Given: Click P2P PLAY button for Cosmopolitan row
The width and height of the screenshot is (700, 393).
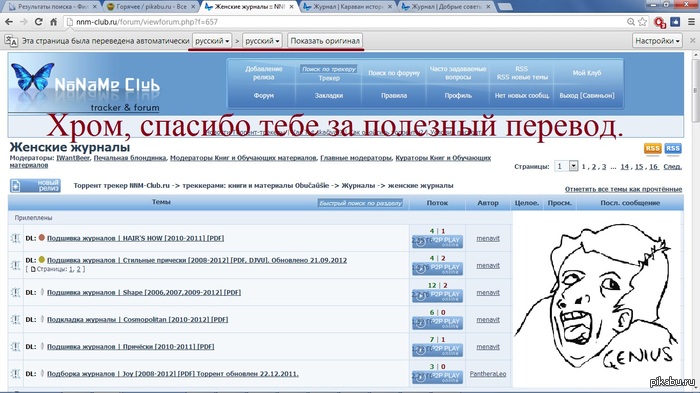Looking at the screenshot, I should (438, 322).
